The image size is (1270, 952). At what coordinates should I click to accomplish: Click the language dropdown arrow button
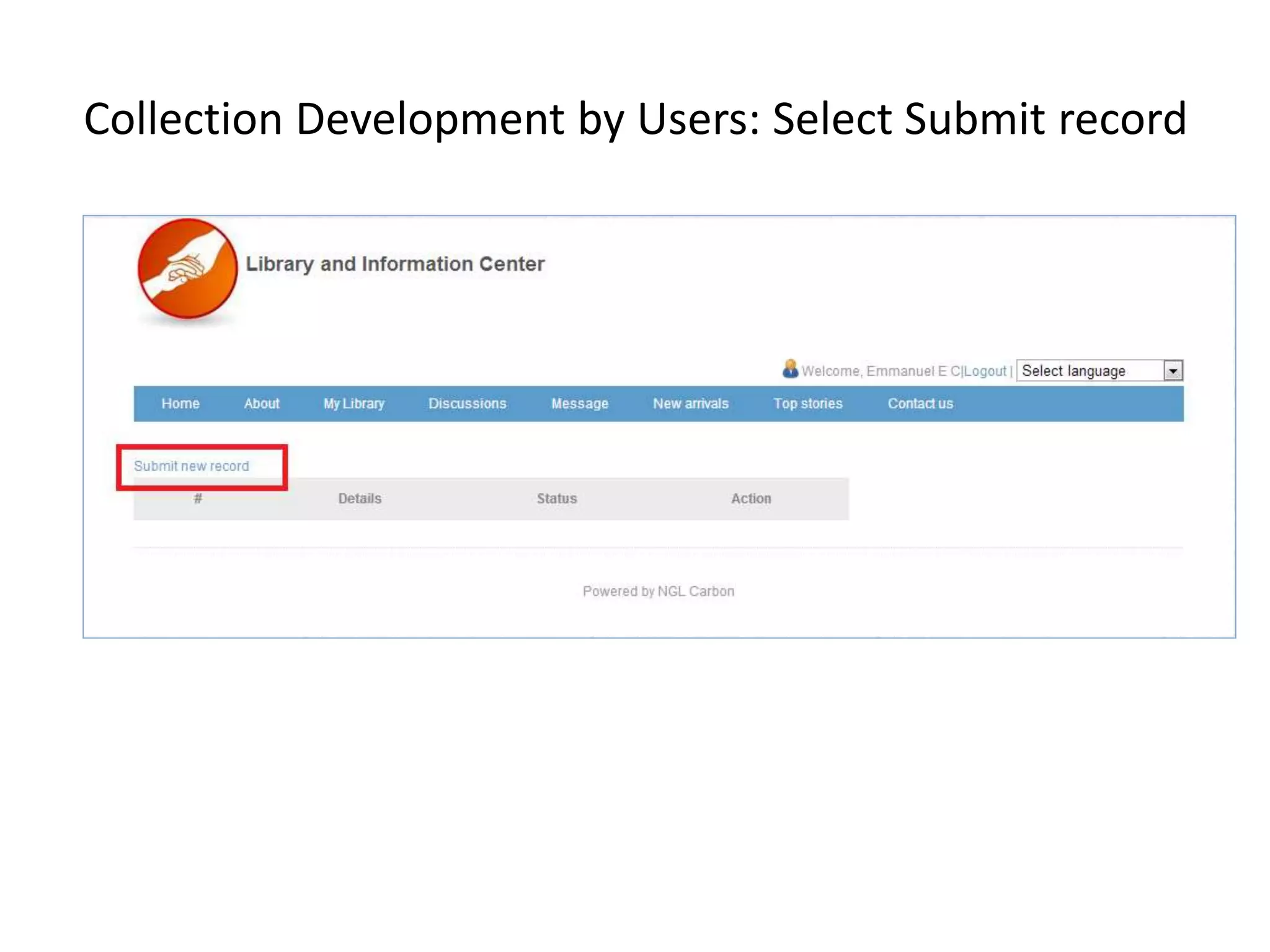1173,371
